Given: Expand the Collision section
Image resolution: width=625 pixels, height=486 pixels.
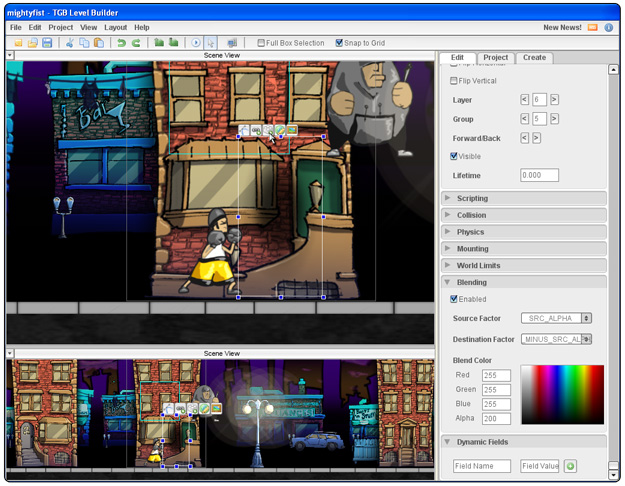Looking at the screenshot, I should pyautogui.click(x=524, y=215).
